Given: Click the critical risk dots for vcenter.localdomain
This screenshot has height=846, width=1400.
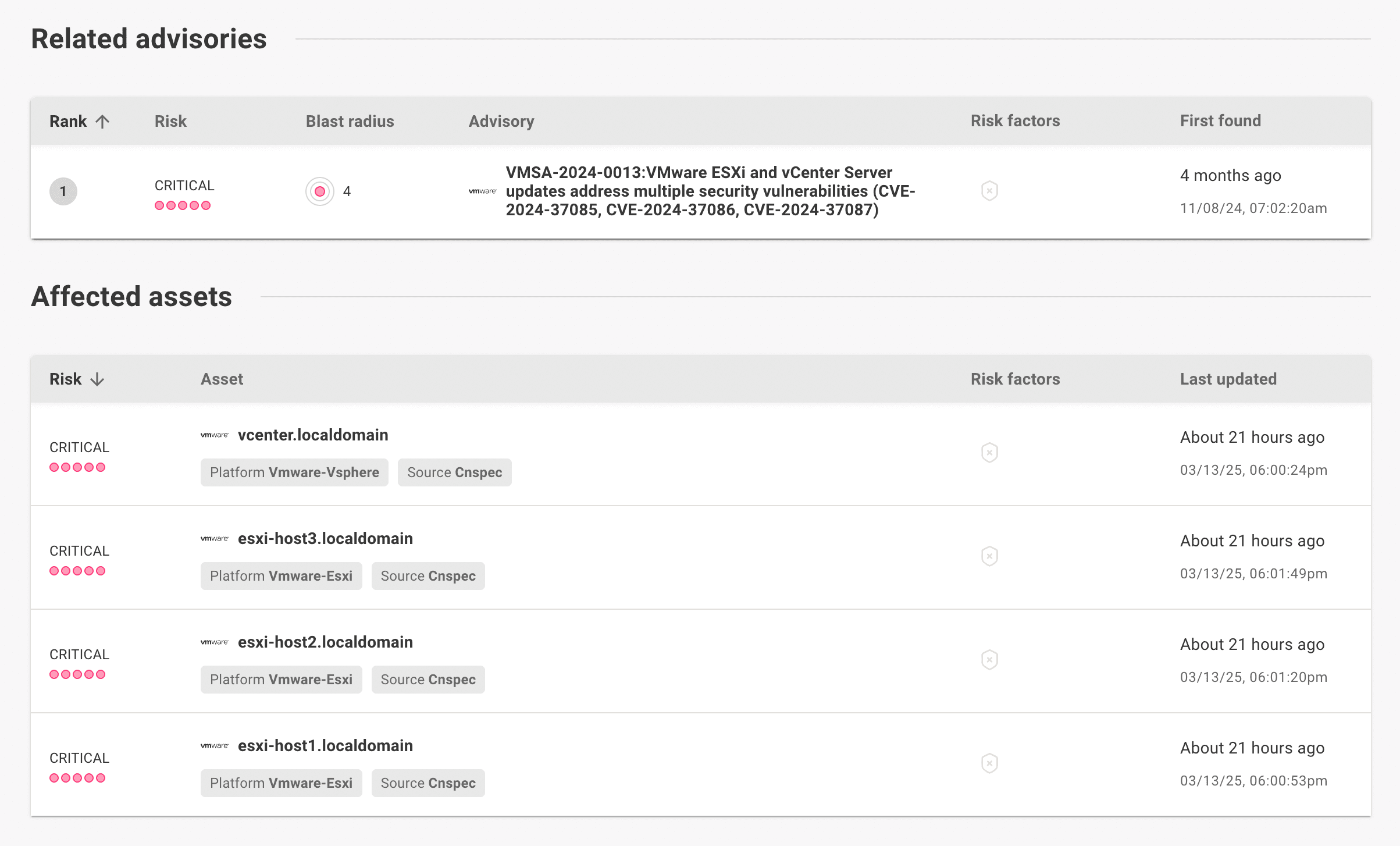Looking at the screenshot, I should pyautogui.click(x=77, y=466).
